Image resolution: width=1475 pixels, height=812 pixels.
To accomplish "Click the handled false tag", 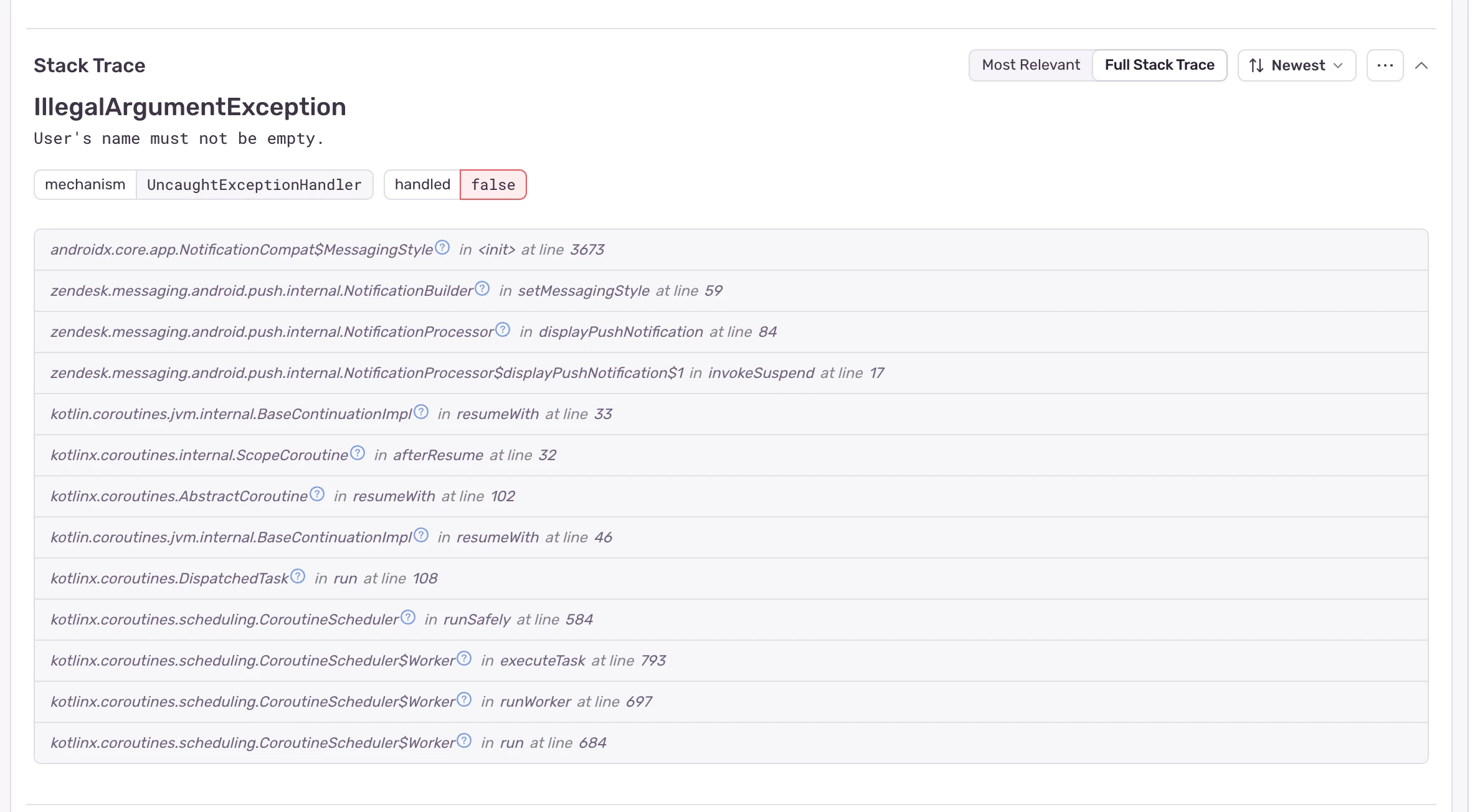I will 455,185.
